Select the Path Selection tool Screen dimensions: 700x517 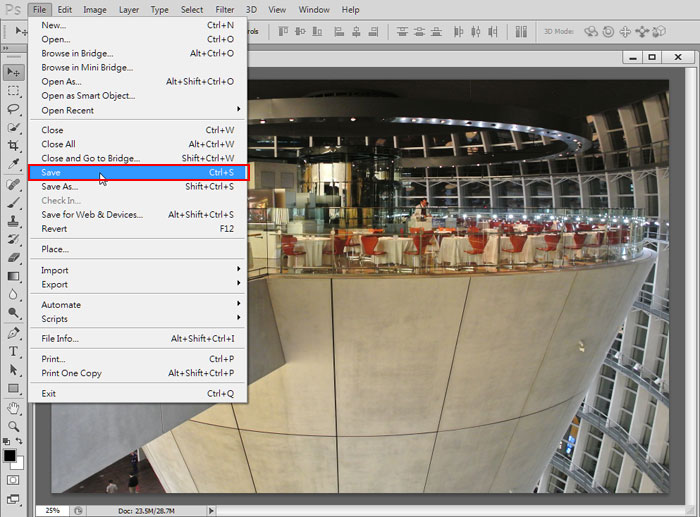point(13,370)
